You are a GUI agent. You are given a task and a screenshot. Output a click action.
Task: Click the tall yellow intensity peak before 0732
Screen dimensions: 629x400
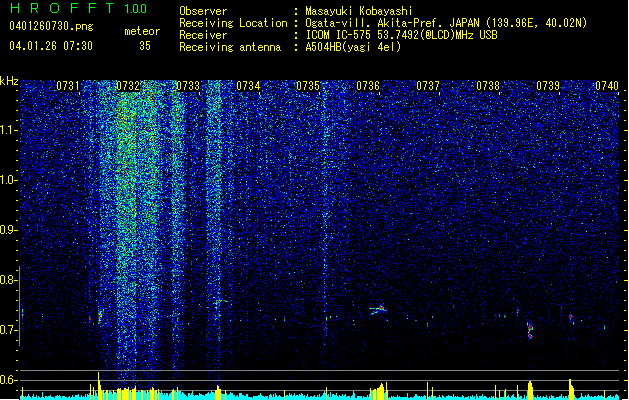[x=99, y=386]
